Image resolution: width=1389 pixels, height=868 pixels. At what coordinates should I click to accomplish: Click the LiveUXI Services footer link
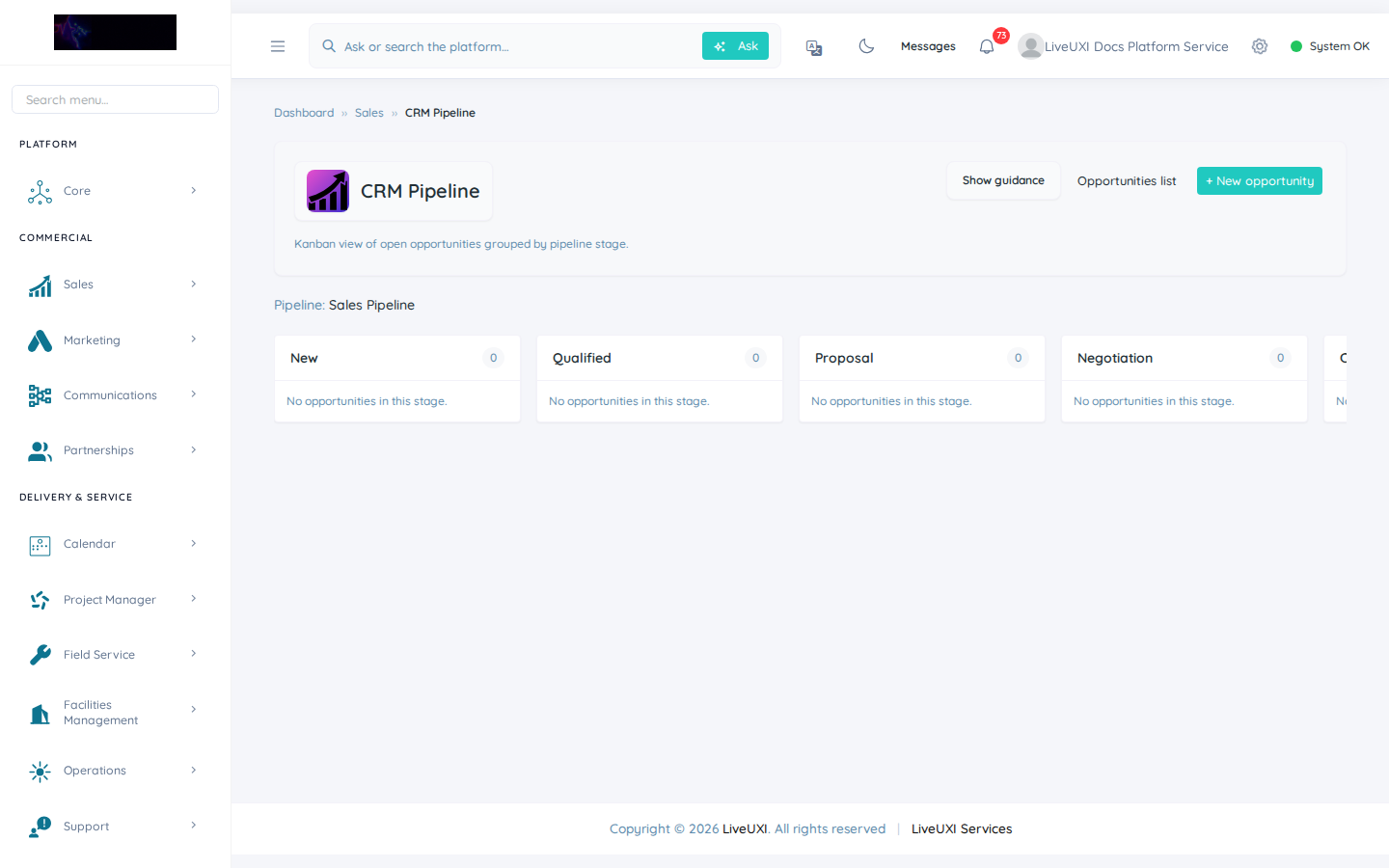click(962, 828)
